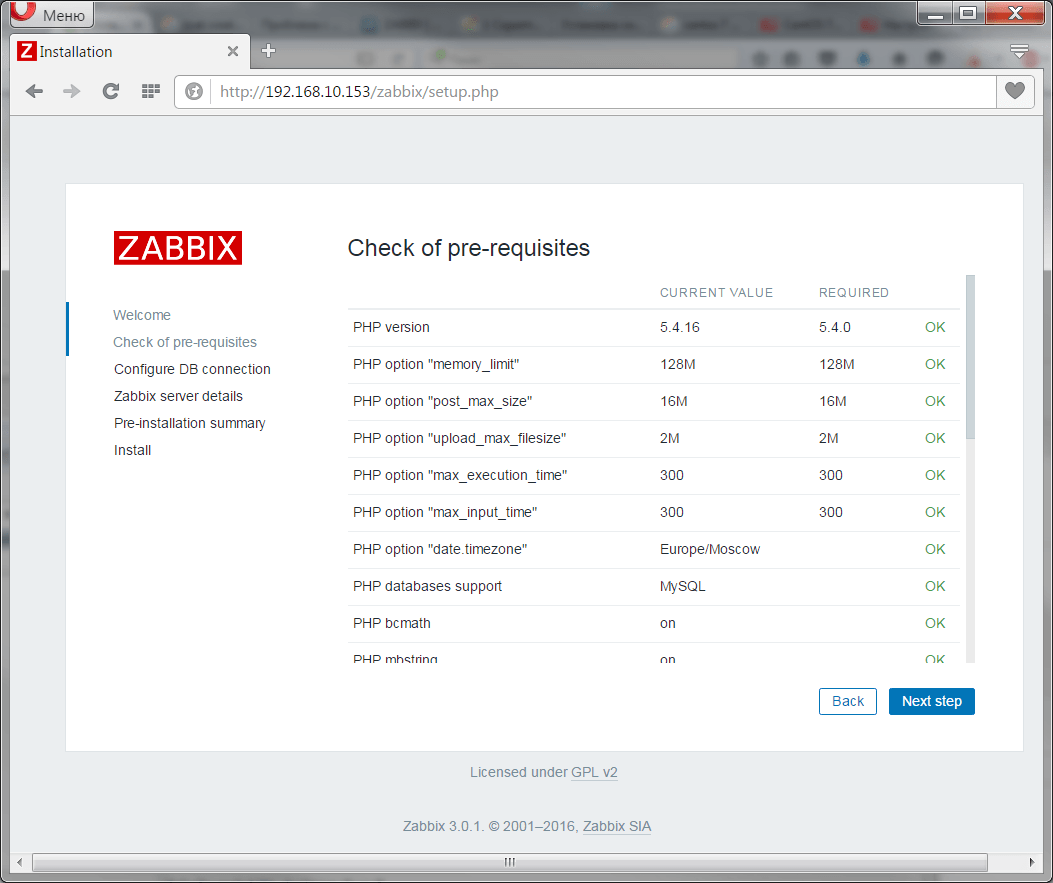This screenshot has height=883, width=1053.
Task: Open the Opera Меню button
Action: point(51,14)
